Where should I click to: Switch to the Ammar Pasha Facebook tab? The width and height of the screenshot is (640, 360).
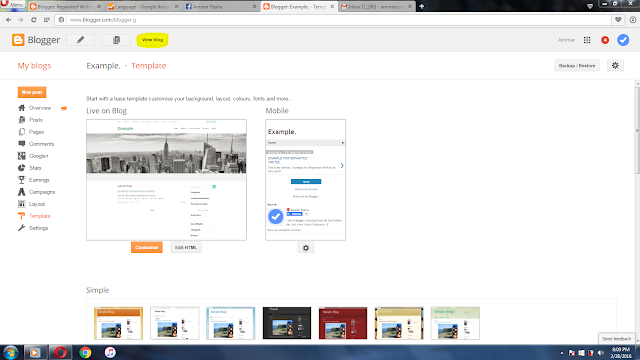click(x=220, y=7)
